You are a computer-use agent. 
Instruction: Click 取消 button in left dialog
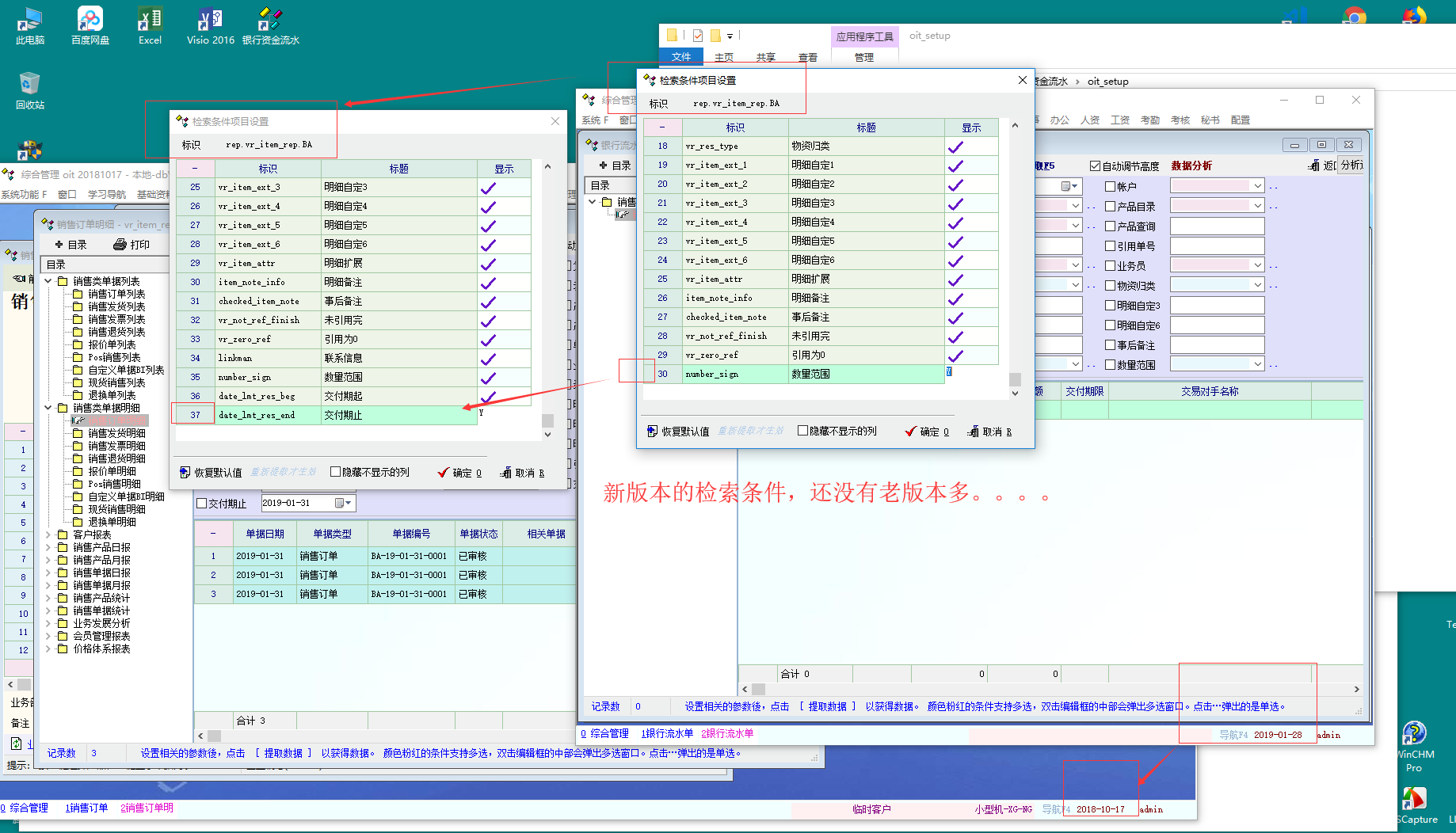pos(523,473)
